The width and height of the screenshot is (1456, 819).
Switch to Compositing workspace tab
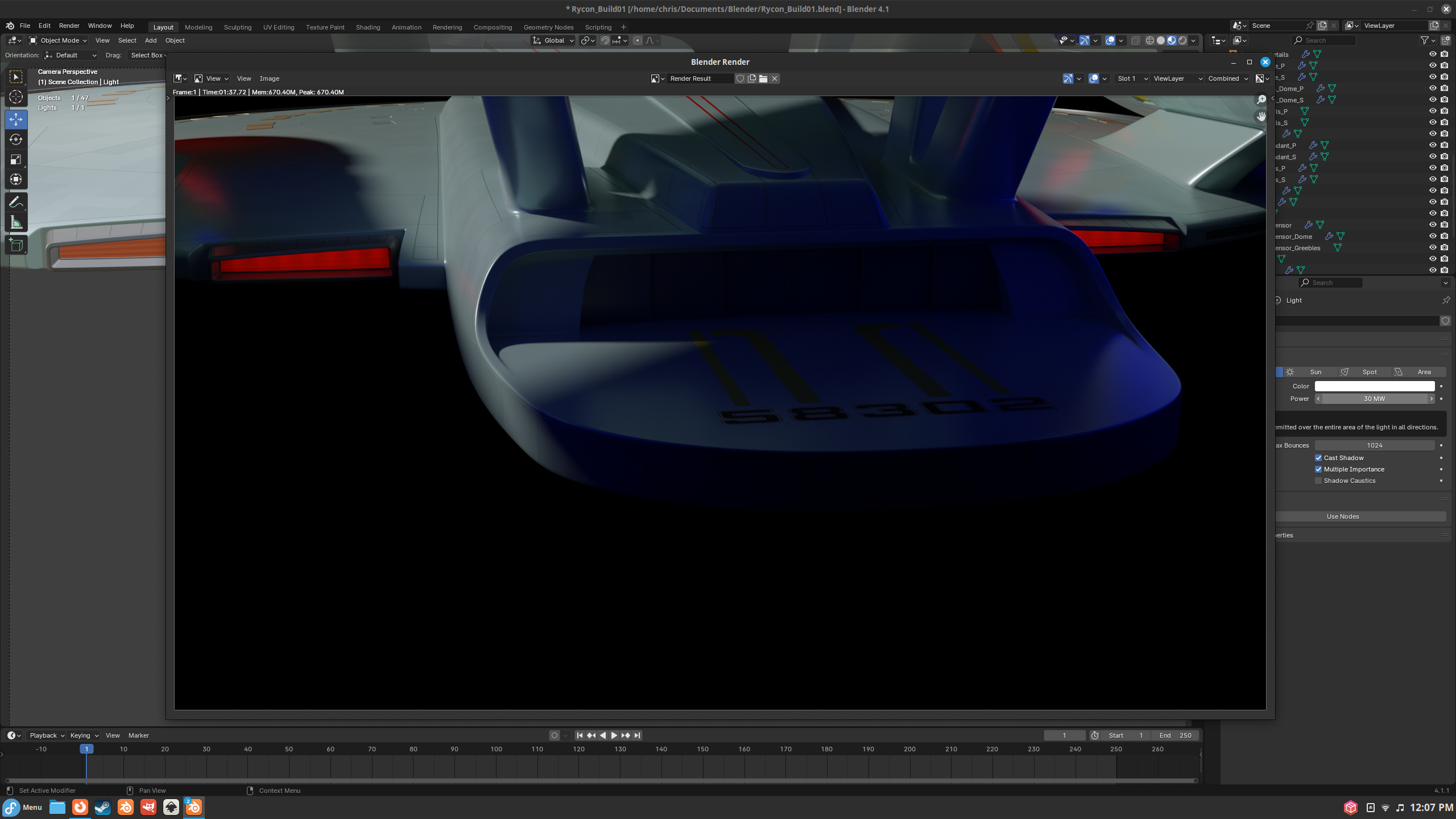tap(493, 27)
